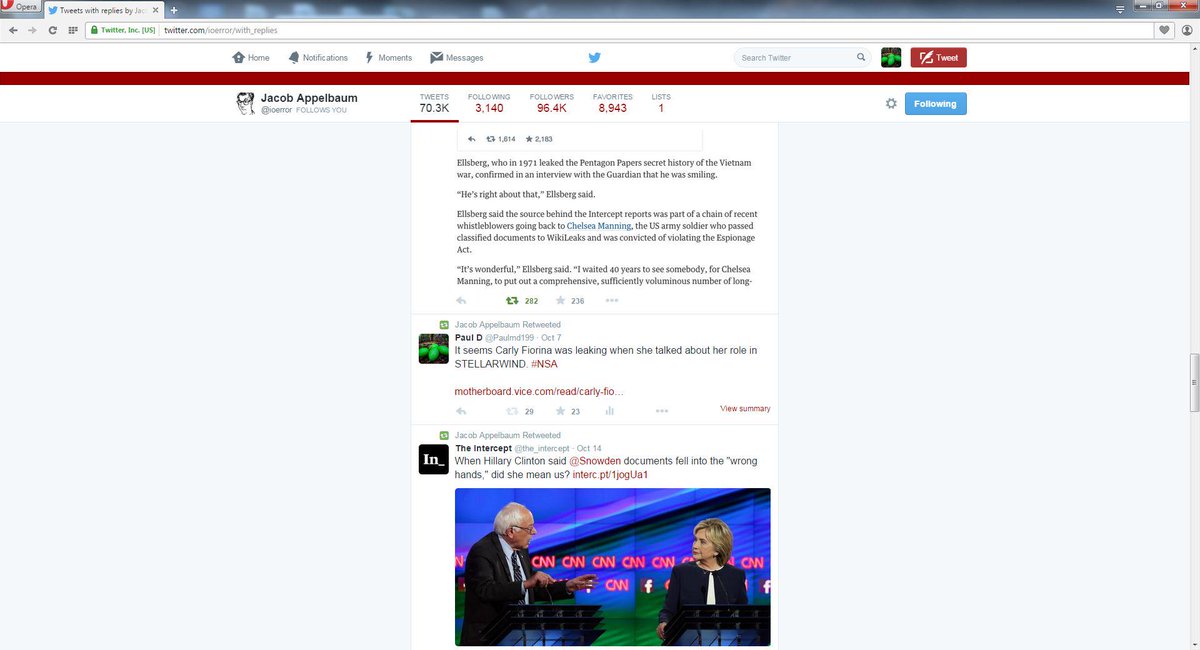The width and height of the screenshot is (1200, 650).
Task: Click The Intercept's avatar
Action: (x=433, y=459)
